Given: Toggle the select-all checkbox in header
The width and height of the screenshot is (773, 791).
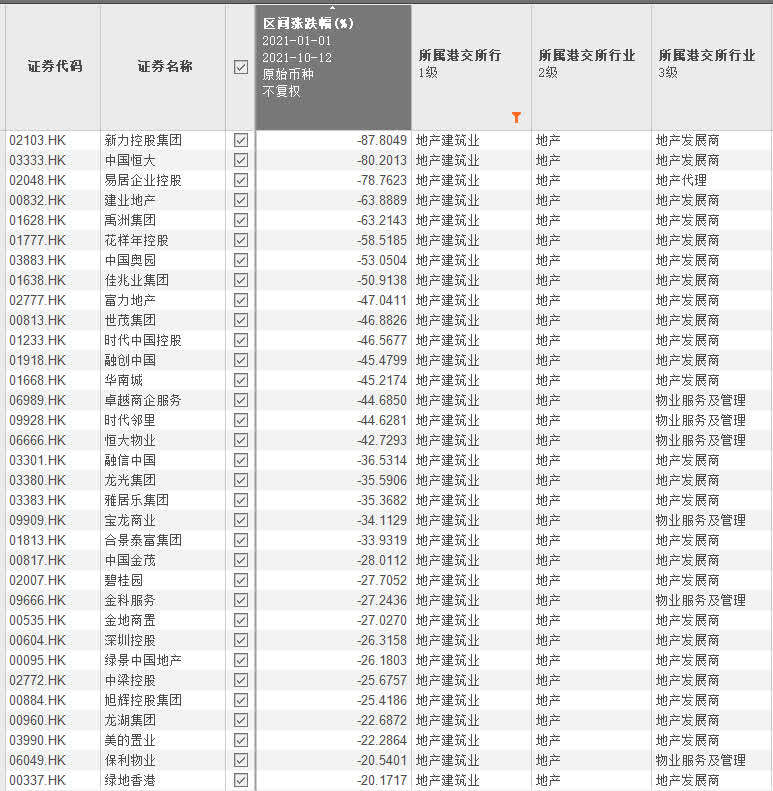Looking at the screenshot, I should [241, 67].
